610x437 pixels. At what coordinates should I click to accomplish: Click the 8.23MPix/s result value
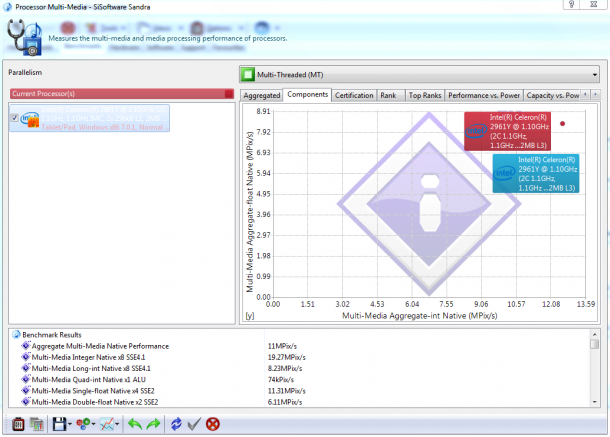click(x=285, y=368)
